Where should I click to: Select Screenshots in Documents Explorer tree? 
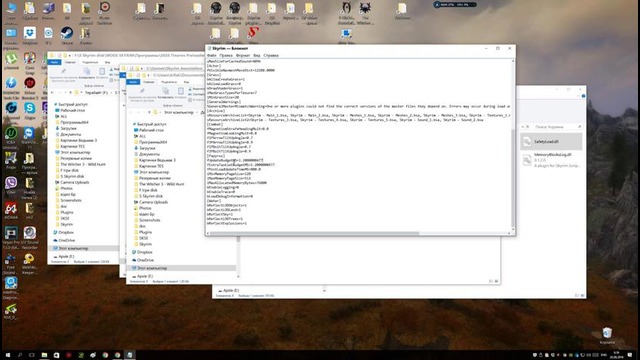[149, 220]
